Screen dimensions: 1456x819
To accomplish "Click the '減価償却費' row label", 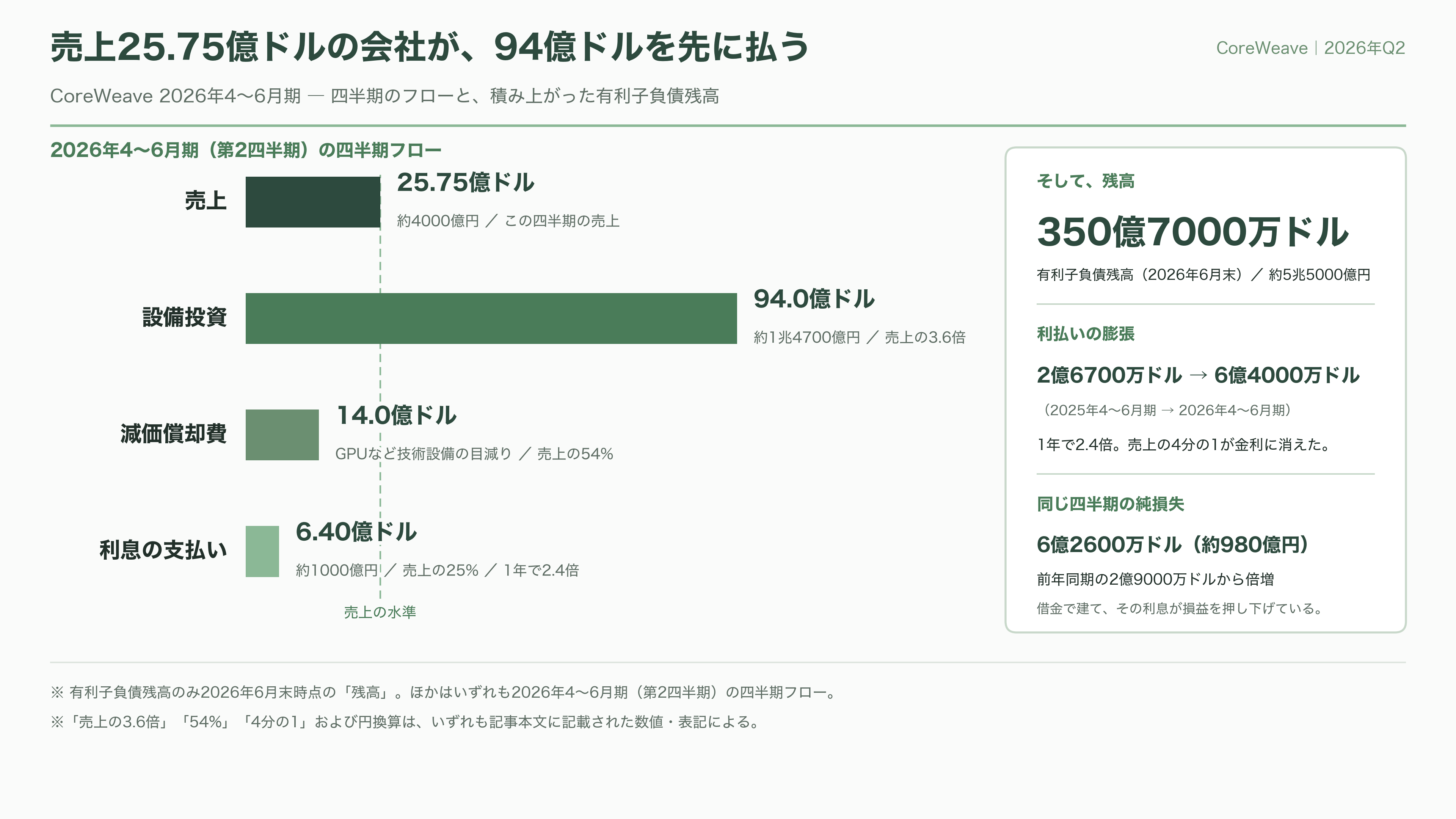I will [x=174, y=433].
